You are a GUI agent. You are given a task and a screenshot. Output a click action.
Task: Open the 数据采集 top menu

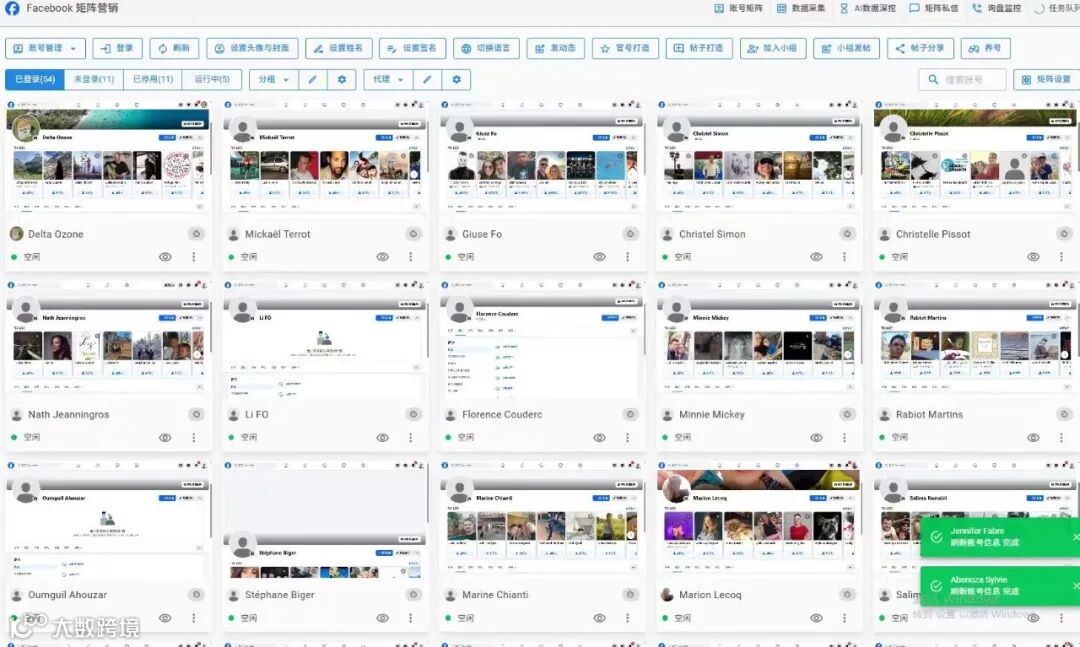[x=801, y=8]
